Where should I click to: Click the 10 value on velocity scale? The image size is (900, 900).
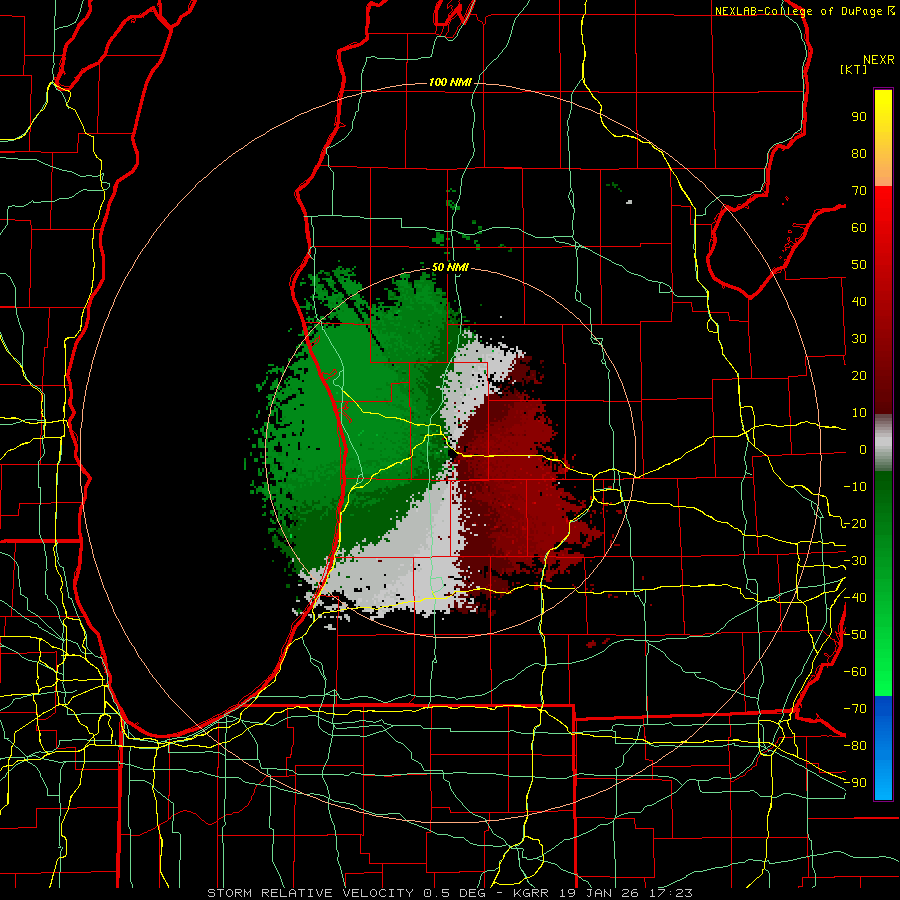[x=859, y=413]
